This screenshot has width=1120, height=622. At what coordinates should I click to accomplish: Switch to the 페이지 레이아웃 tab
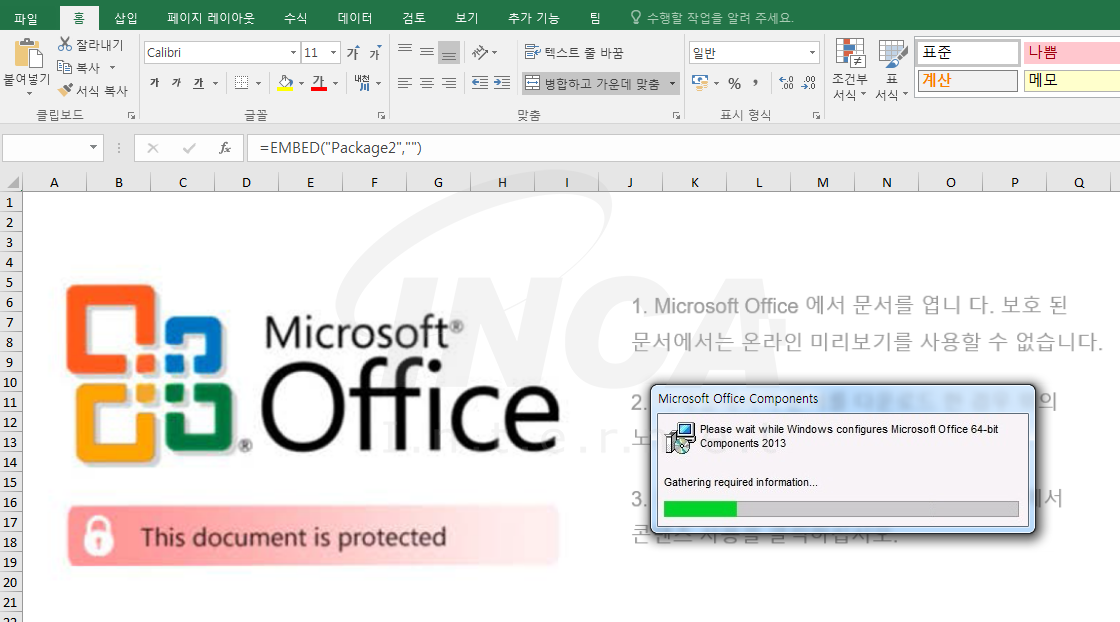211,18
